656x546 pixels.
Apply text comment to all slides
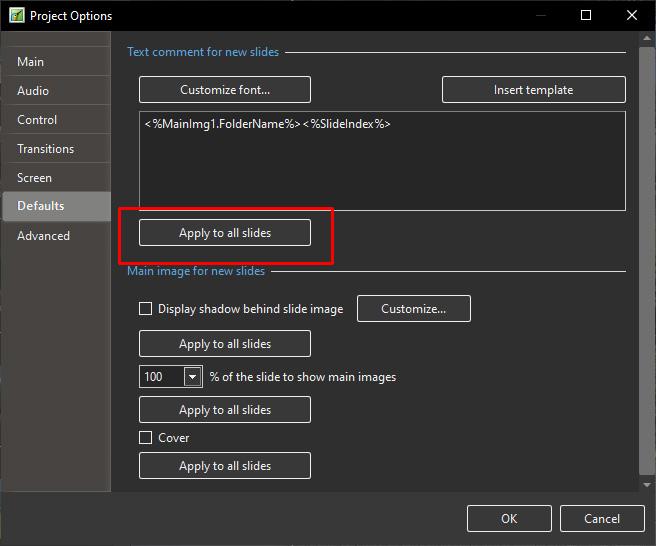[x=225, y=233]
